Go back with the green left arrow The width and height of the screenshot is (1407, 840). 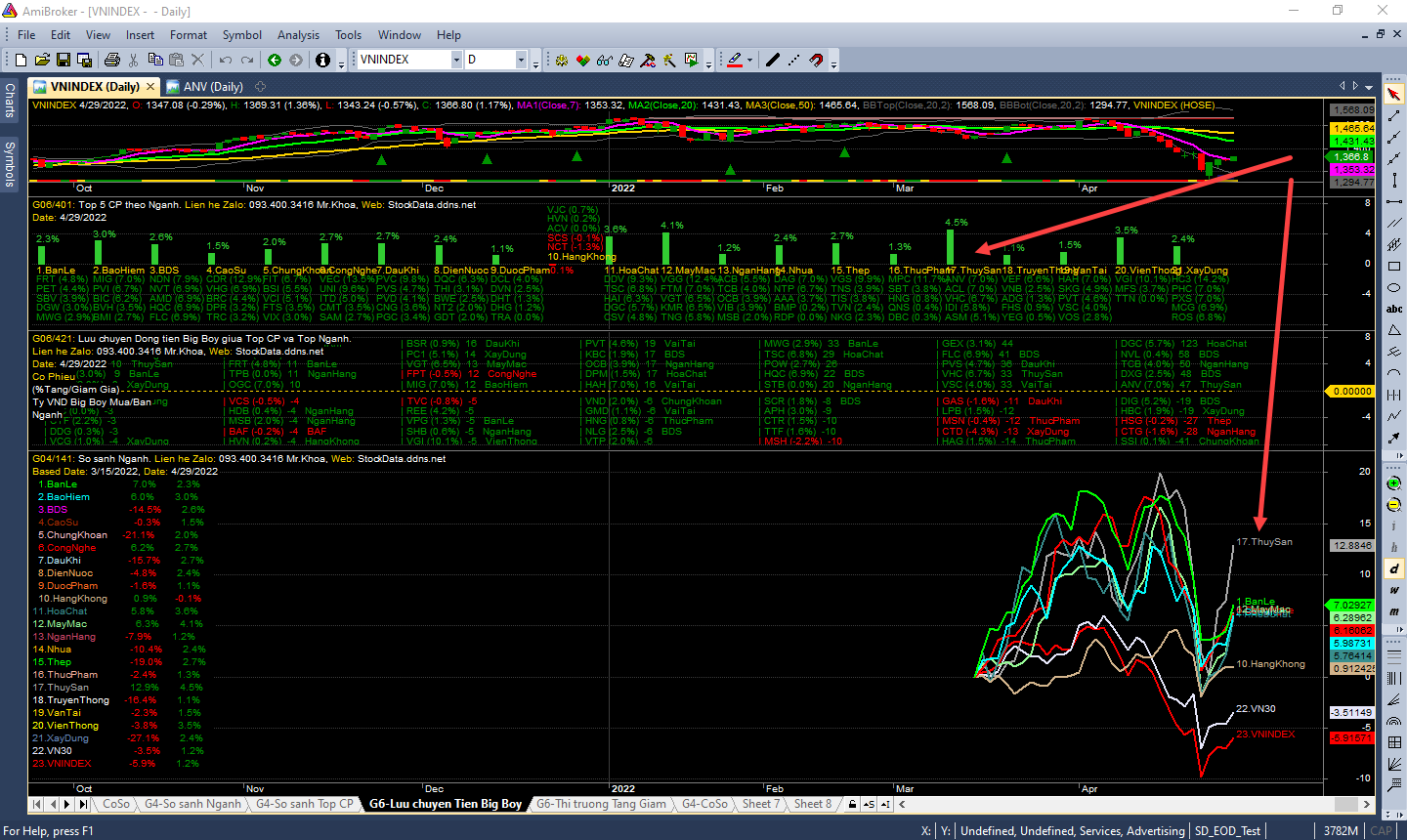pos(275,60)
